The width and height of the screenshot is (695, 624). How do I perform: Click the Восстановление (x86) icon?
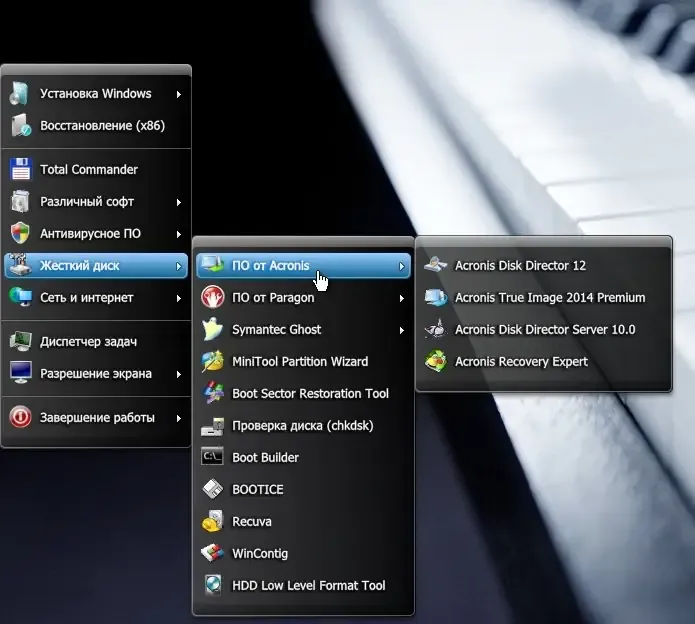click(20, 125)
